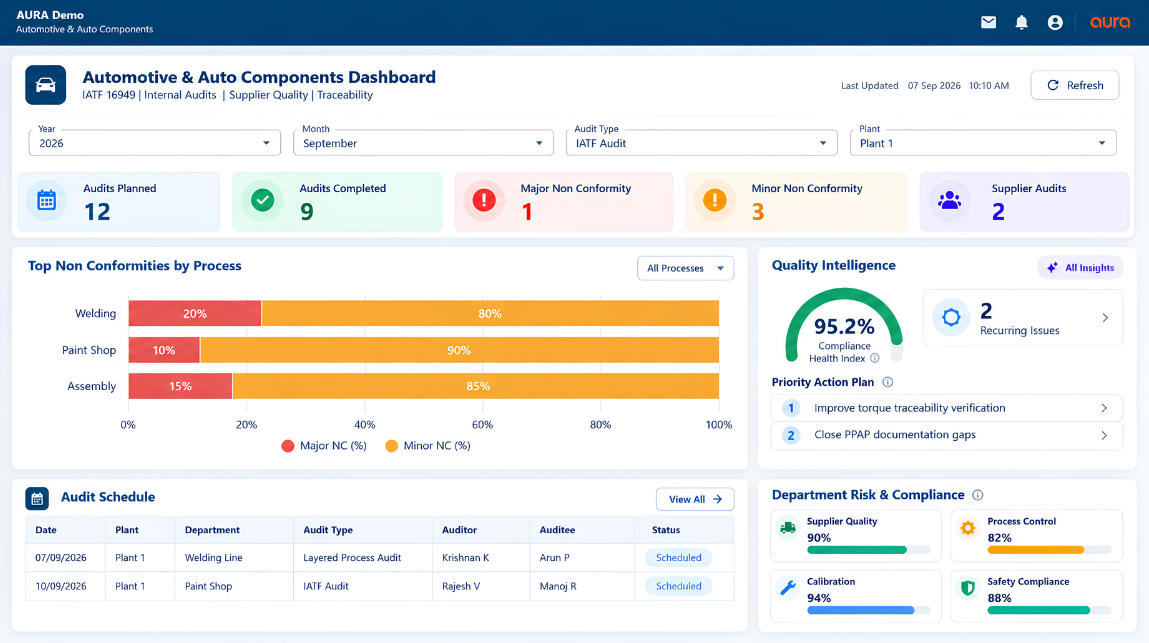
Task: Click the Audits Planned calendar icon
Action: point(46,200)
